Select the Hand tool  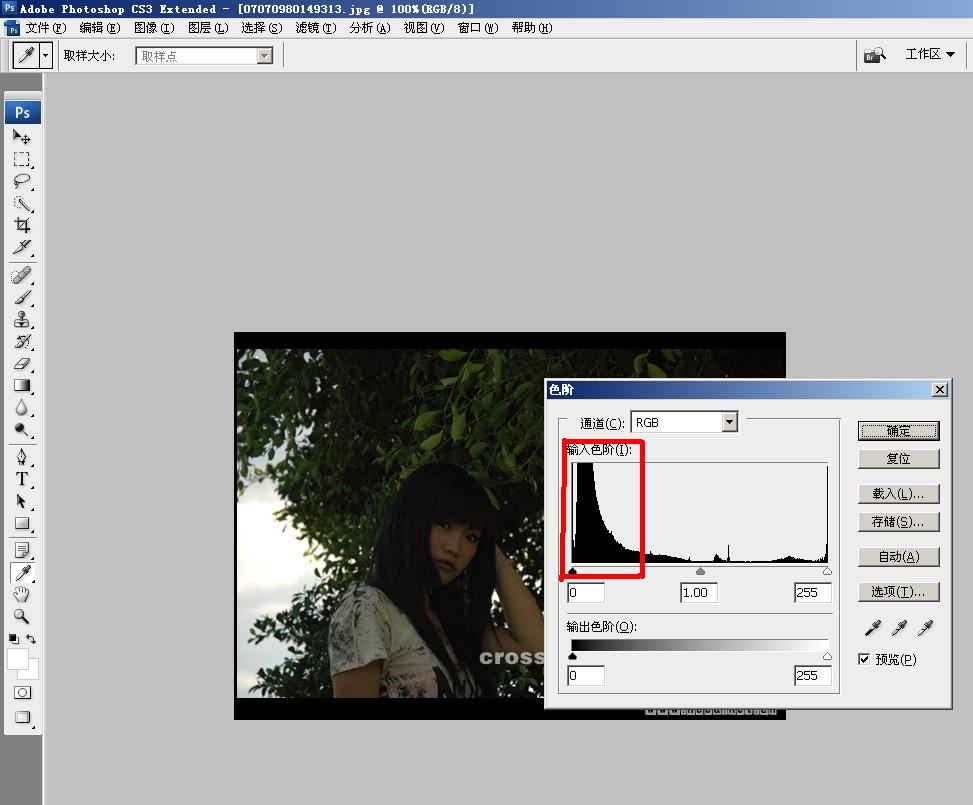[21, 595]
